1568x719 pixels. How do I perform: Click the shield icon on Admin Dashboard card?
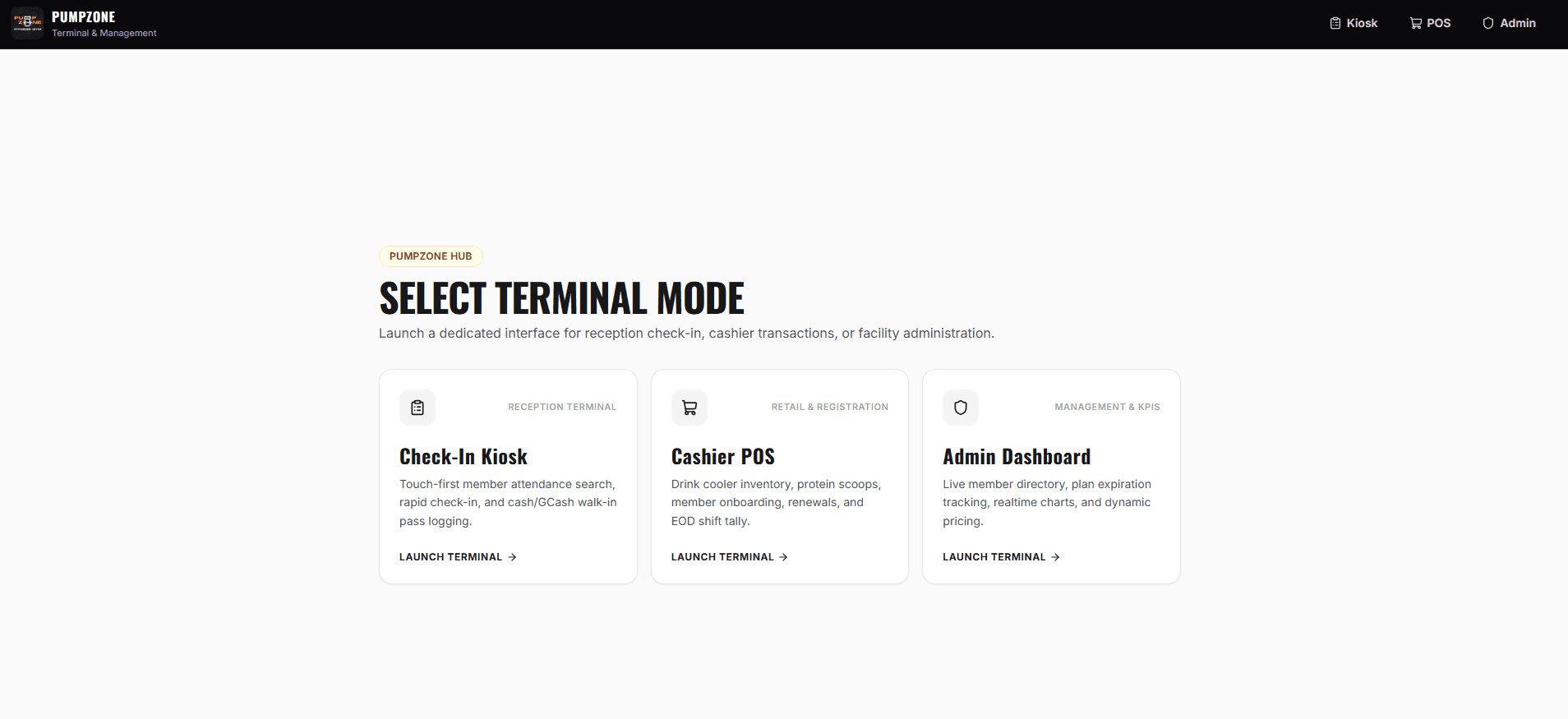pos(961,408)
